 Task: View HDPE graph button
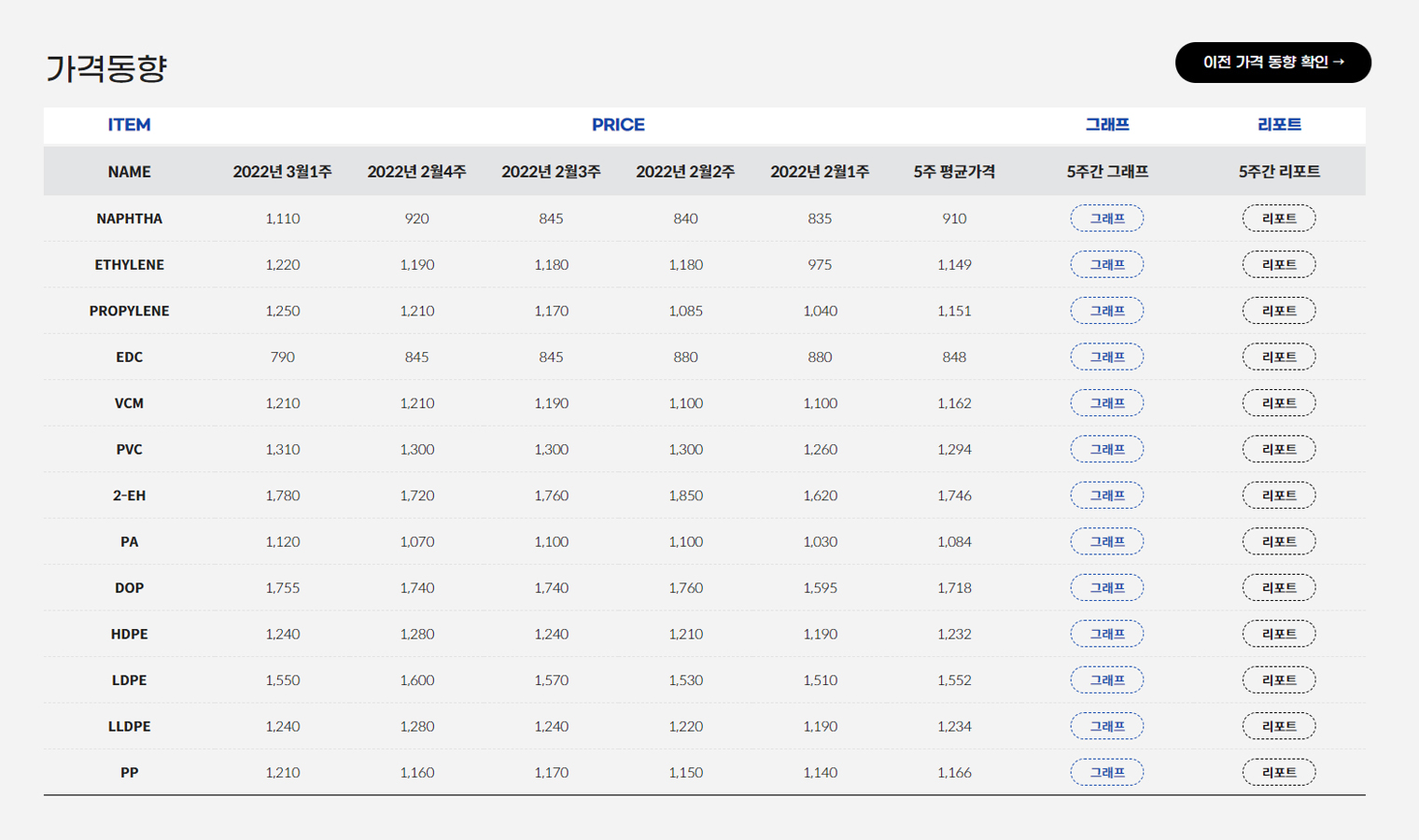(x=1107, y=634)
